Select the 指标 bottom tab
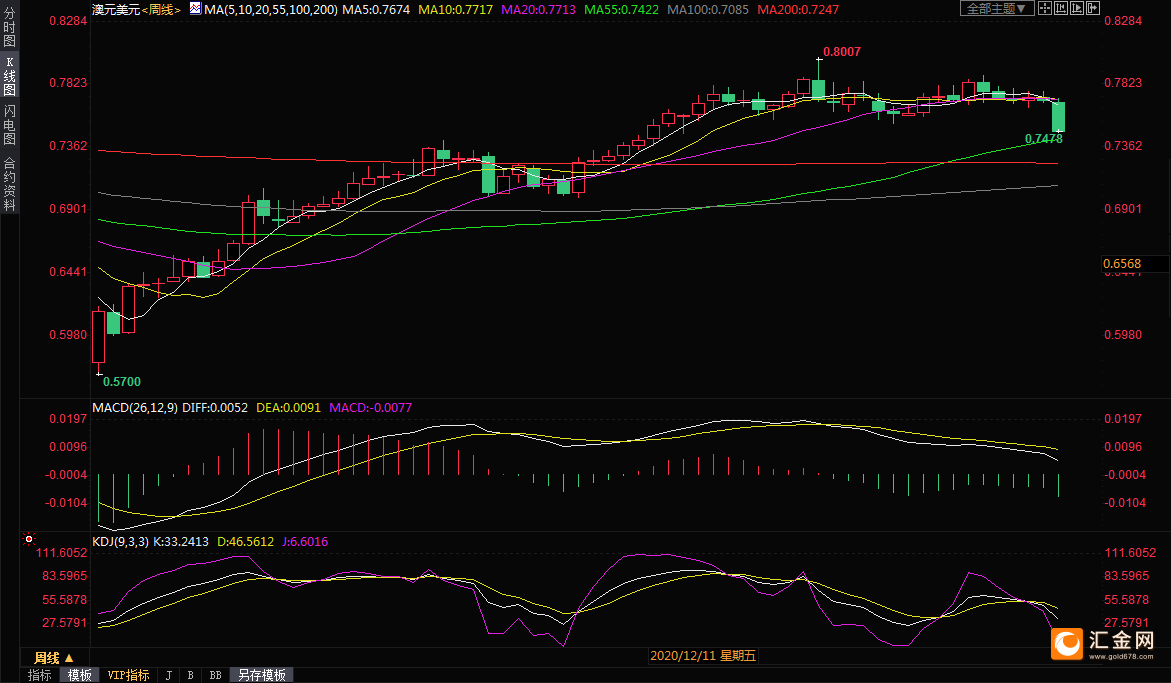 [x=40, y=675]
